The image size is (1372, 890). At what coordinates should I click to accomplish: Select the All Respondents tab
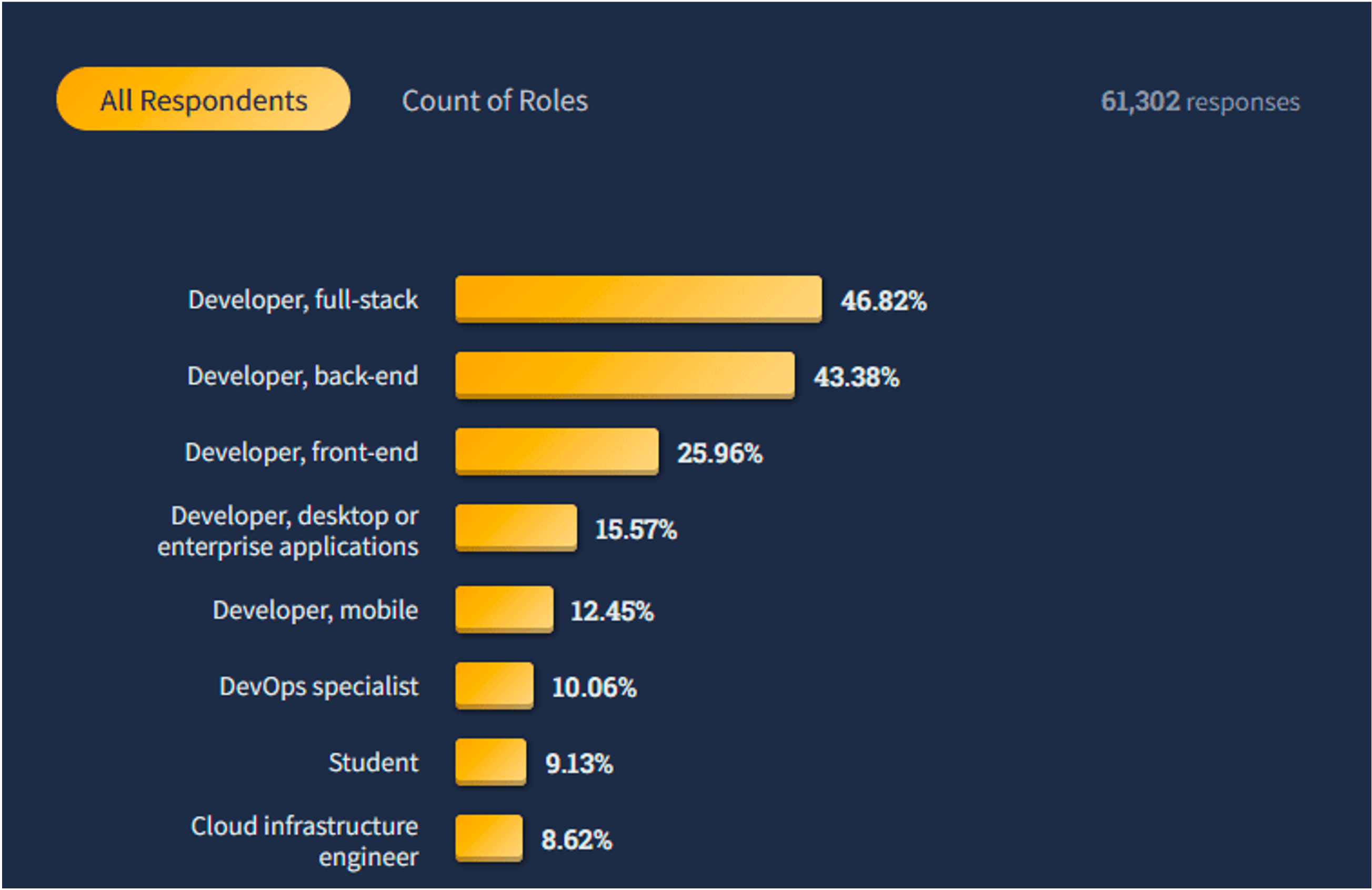pos(203,99)
